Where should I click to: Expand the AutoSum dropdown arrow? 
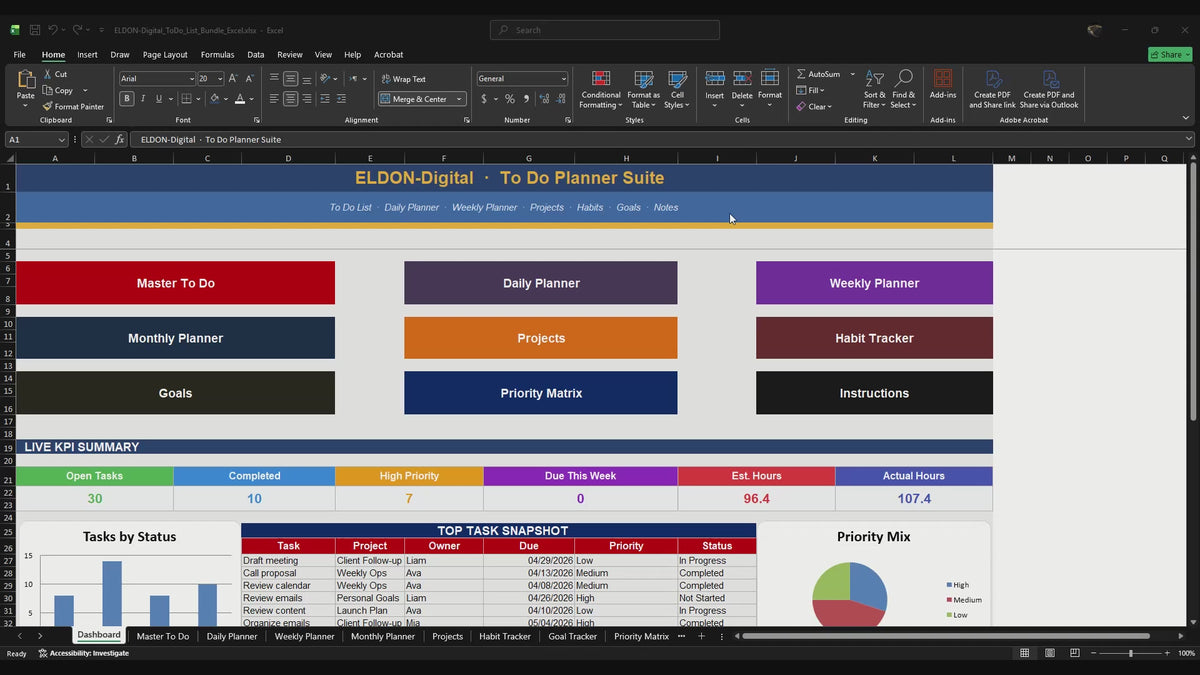click(853, 74)
